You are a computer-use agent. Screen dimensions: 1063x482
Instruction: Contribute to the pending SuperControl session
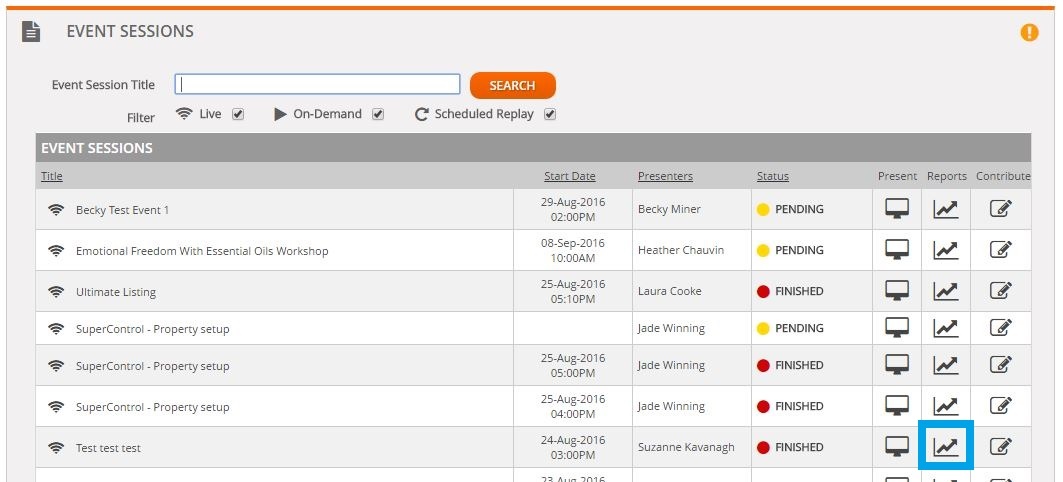1001,327
